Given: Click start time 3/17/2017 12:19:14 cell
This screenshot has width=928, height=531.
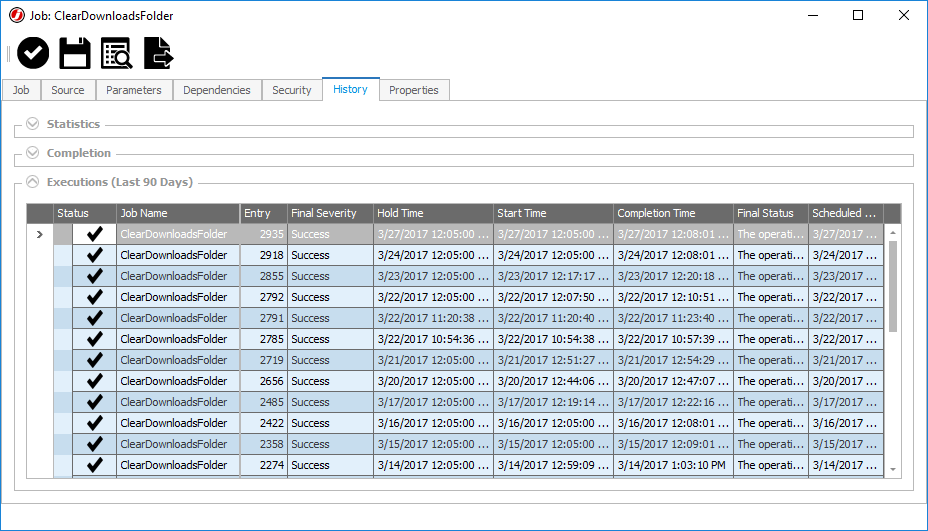Looking at the screenshot, I should [553, 403].
